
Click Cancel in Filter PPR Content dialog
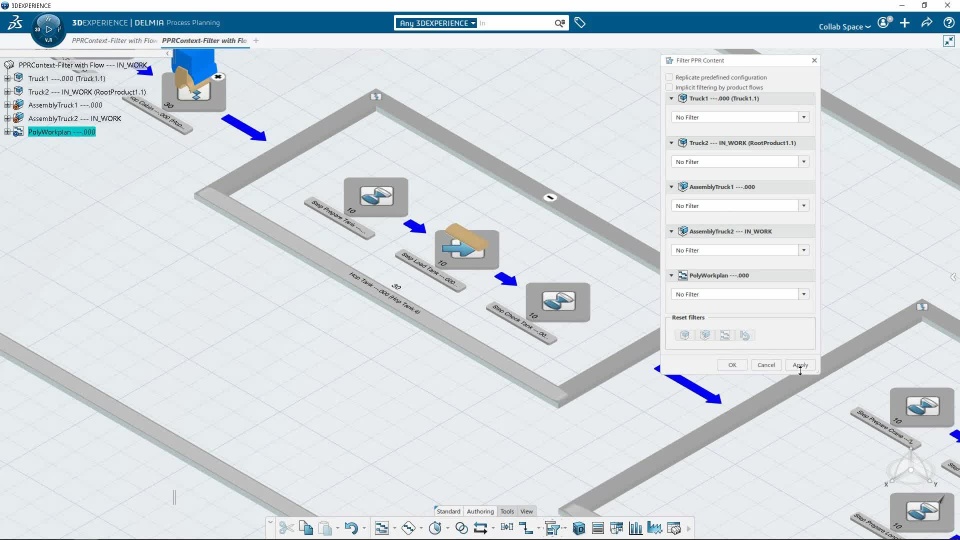(x=766, y=365)
